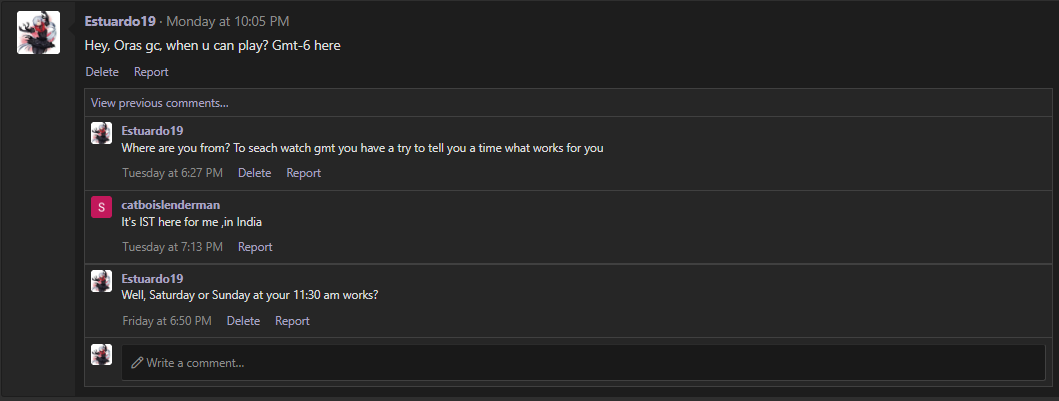The width and height of the screenshot is (1059, 401).
Task: Open catboislenderman's pink S avatar
Action: click(101, 207)
